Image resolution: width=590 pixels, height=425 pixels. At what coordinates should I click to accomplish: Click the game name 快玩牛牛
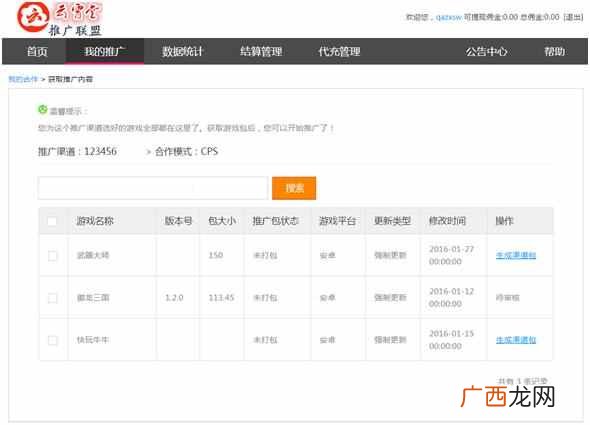click(93, 340)
